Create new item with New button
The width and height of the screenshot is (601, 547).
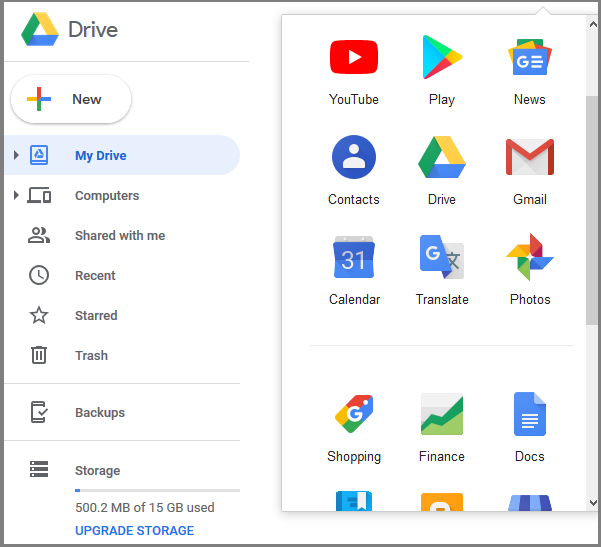click(x=71, y=99)
